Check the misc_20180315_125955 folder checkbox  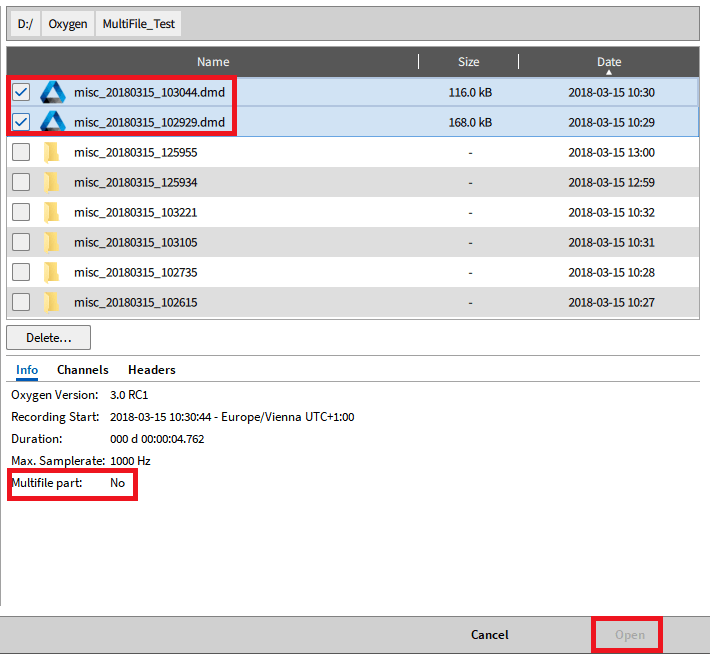coord(21,153)
